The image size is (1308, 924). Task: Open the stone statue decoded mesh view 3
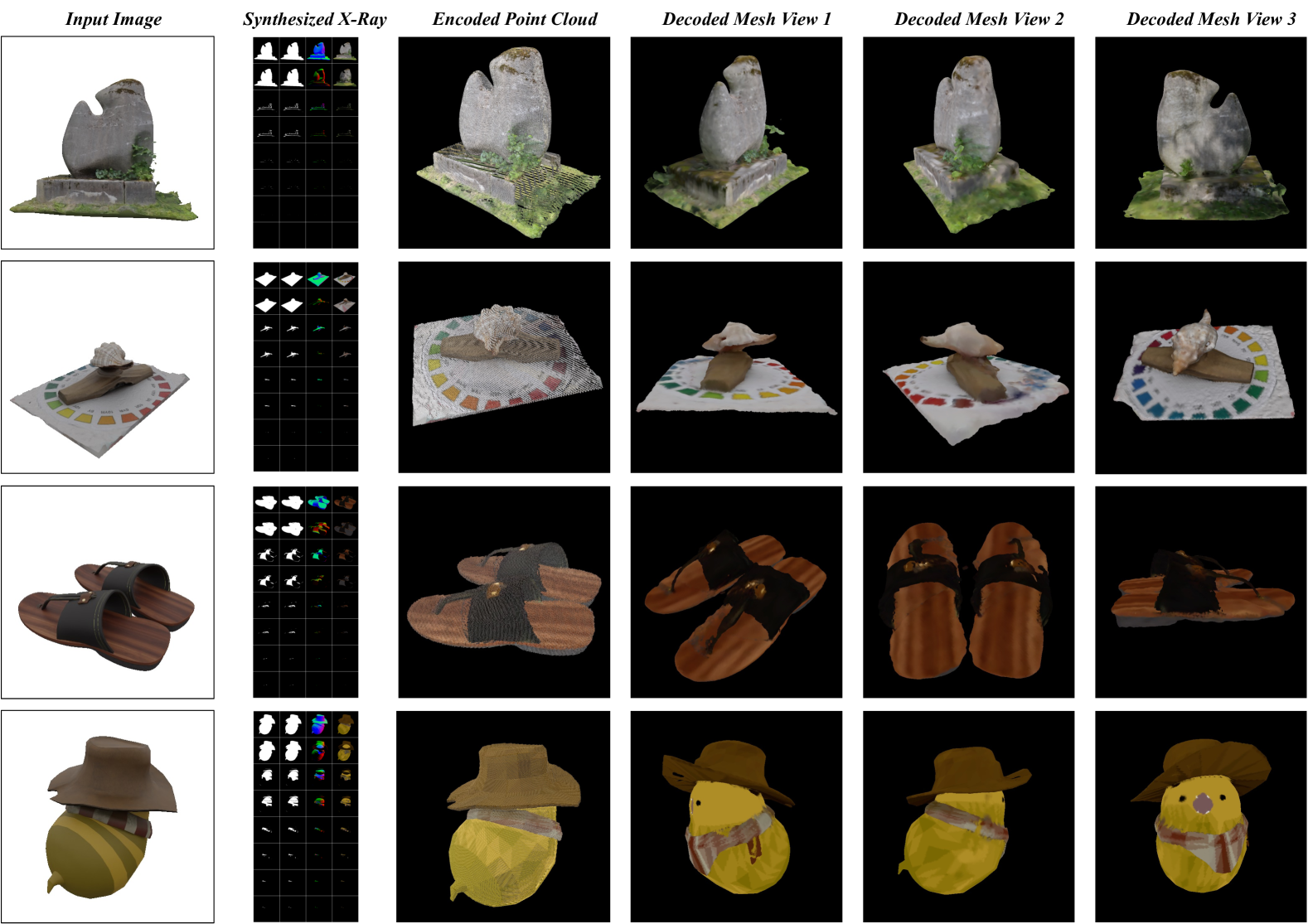(x=1200, y=143)
